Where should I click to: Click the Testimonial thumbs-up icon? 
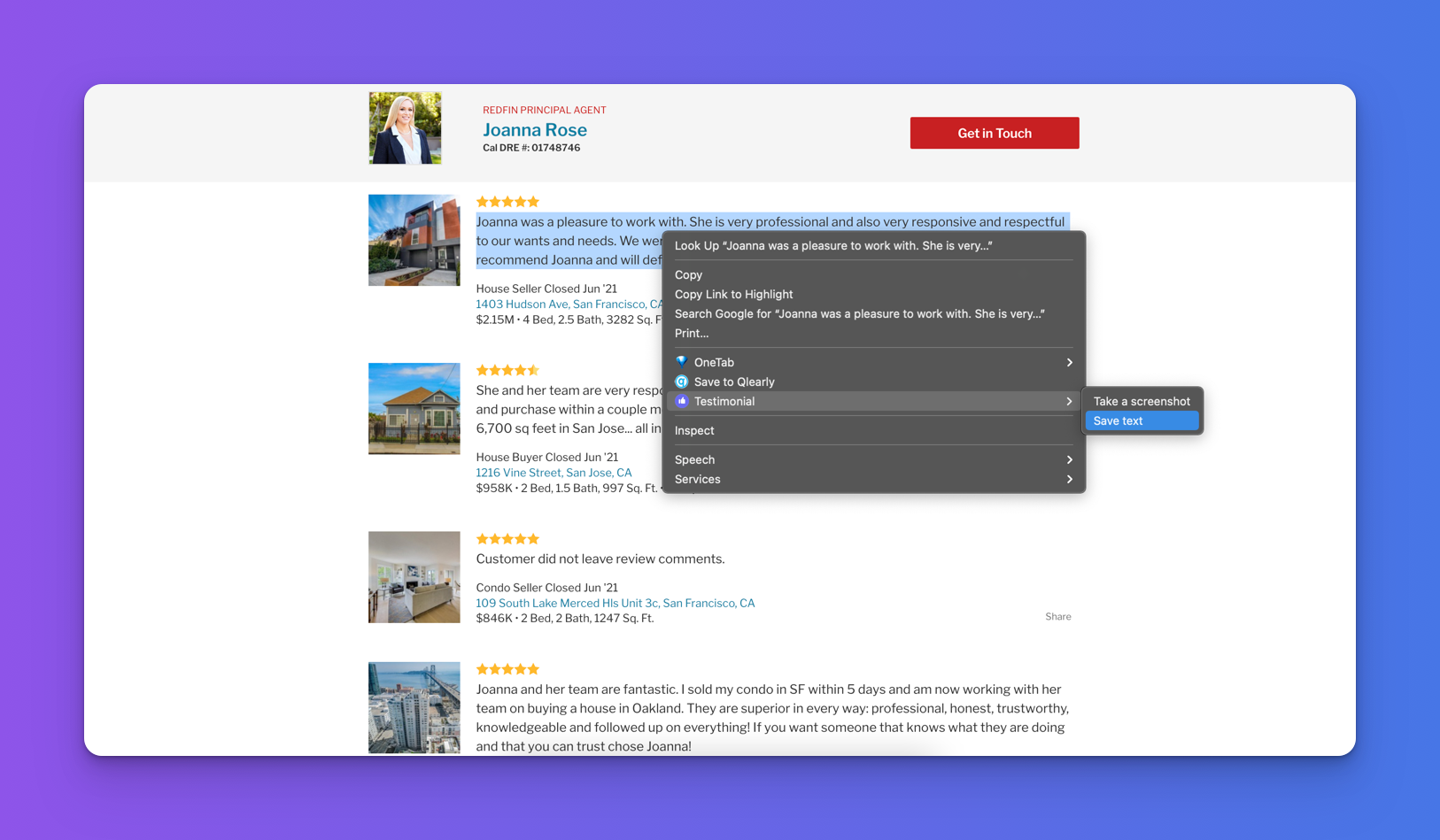pos(681,401)
